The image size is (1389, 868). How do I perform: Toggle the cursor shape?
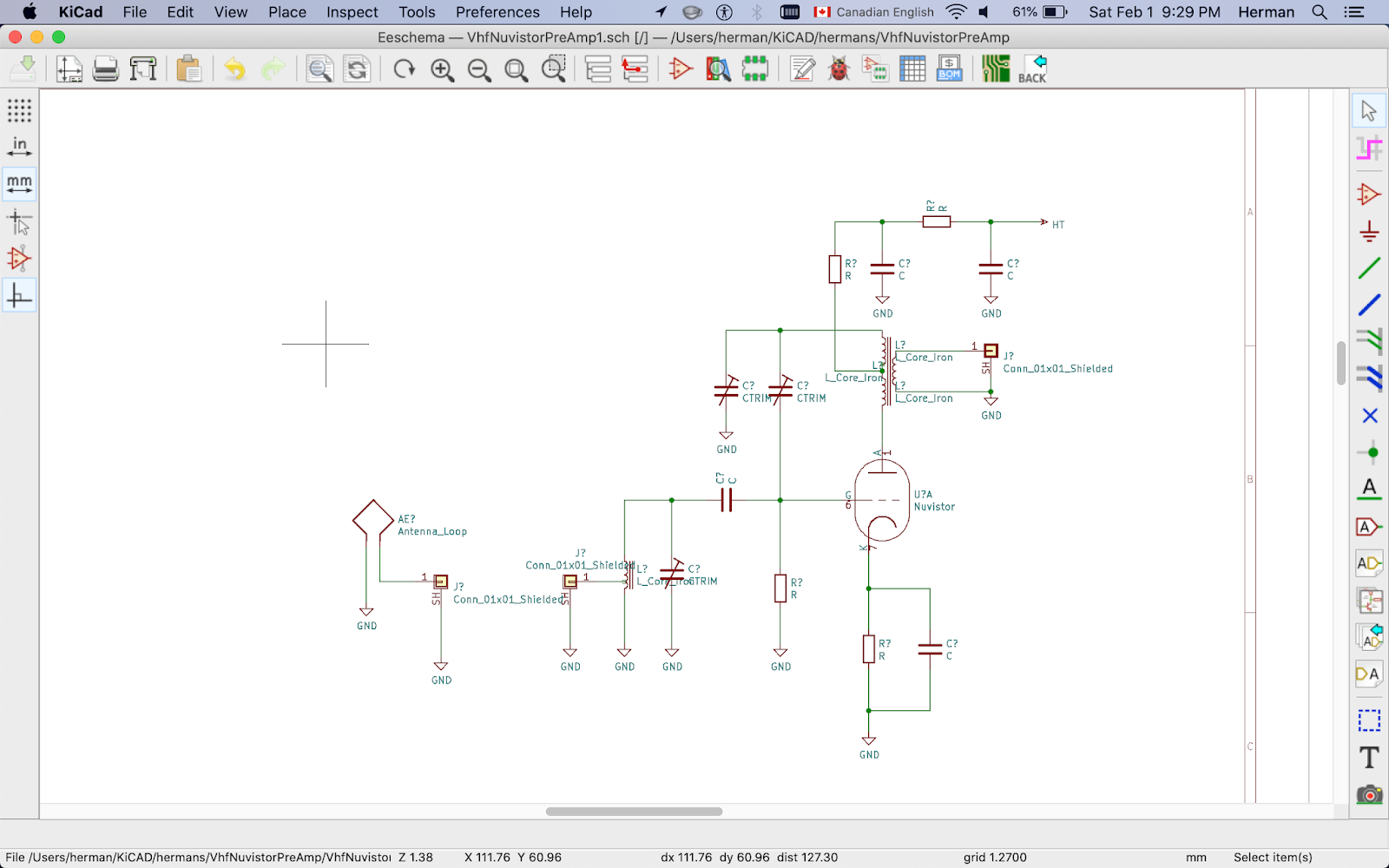(x=19, y=222)
